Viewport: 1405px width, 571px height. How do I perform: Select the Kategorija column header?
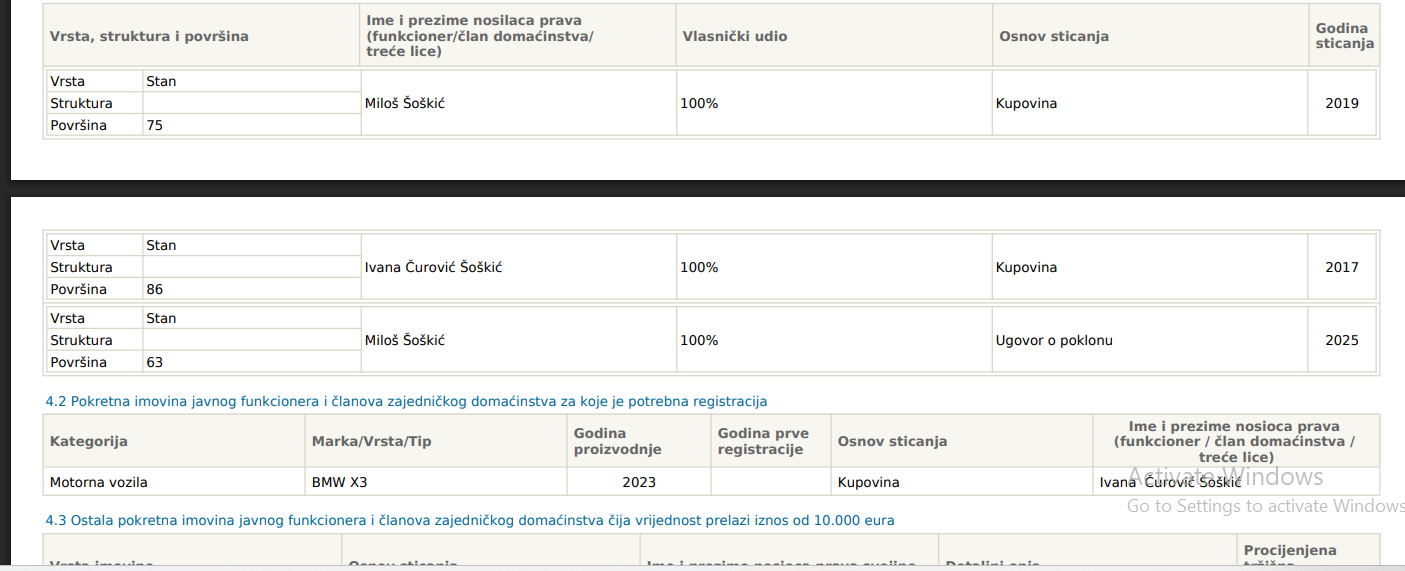click(x=89, y=441)
